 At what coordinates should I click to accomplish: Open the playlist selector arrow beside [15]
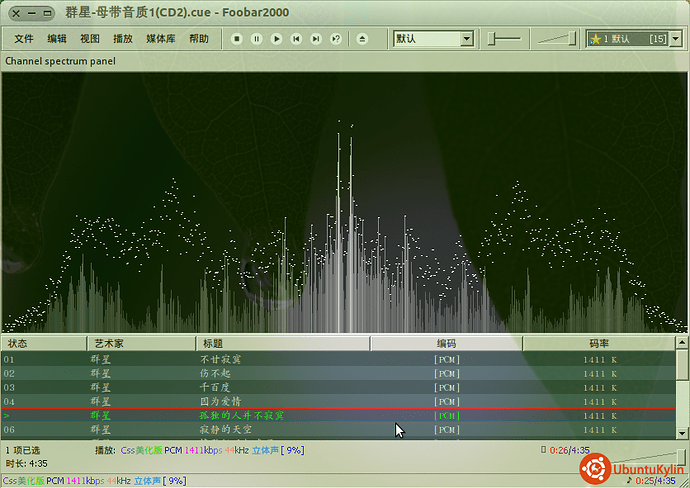[676, 39]
